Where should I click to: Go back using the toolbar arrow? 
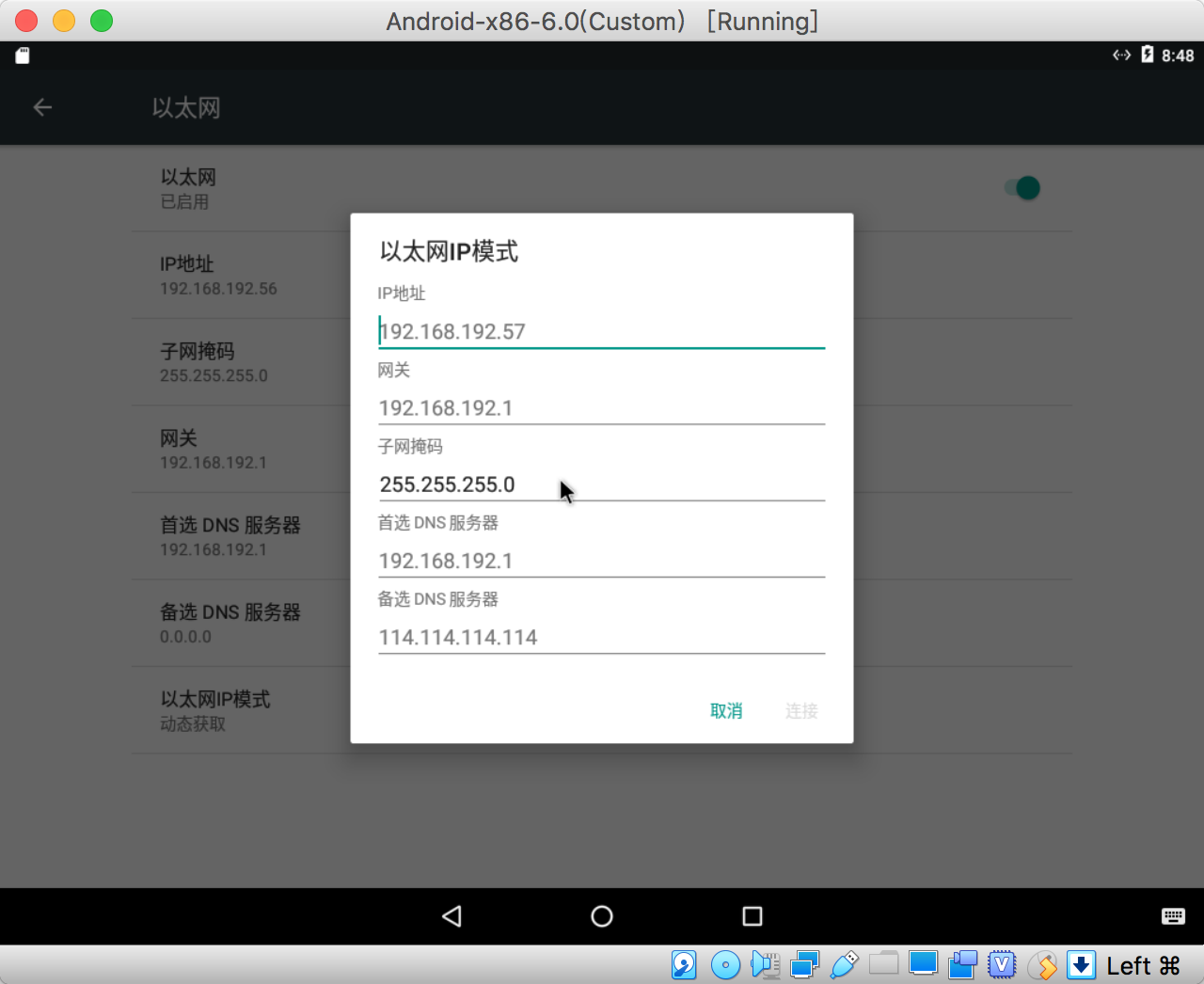pyautogui.click(x=42, y=107)
